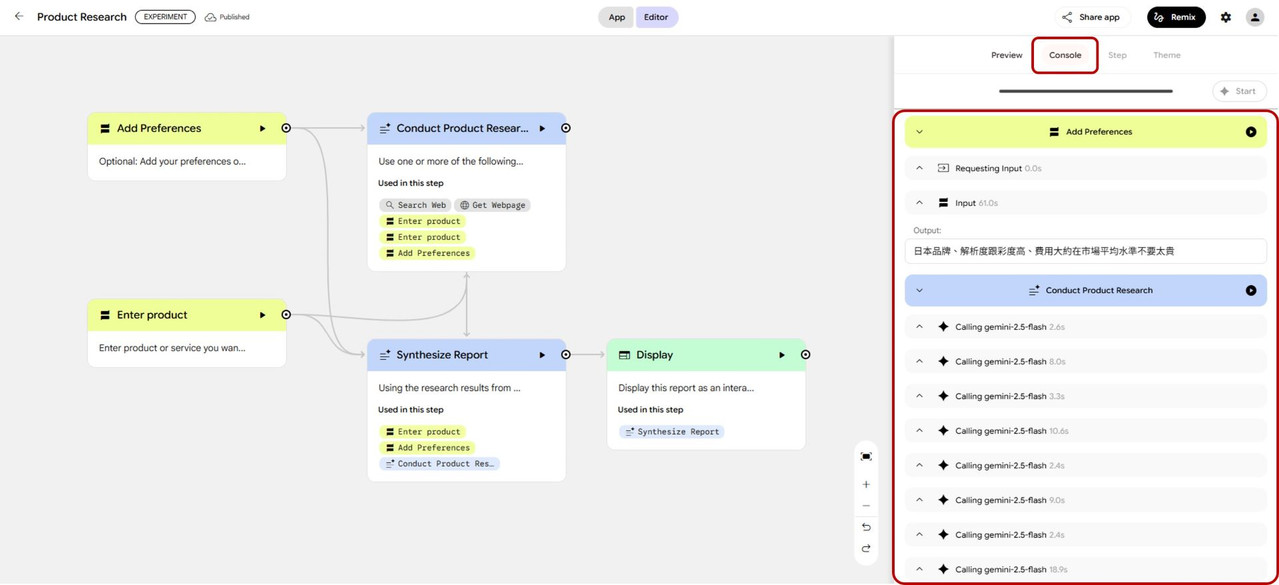Click the undo arrow icon on canvas
Image resolution: width=1279 pixels, height=585 pixels.
(866, 527)
